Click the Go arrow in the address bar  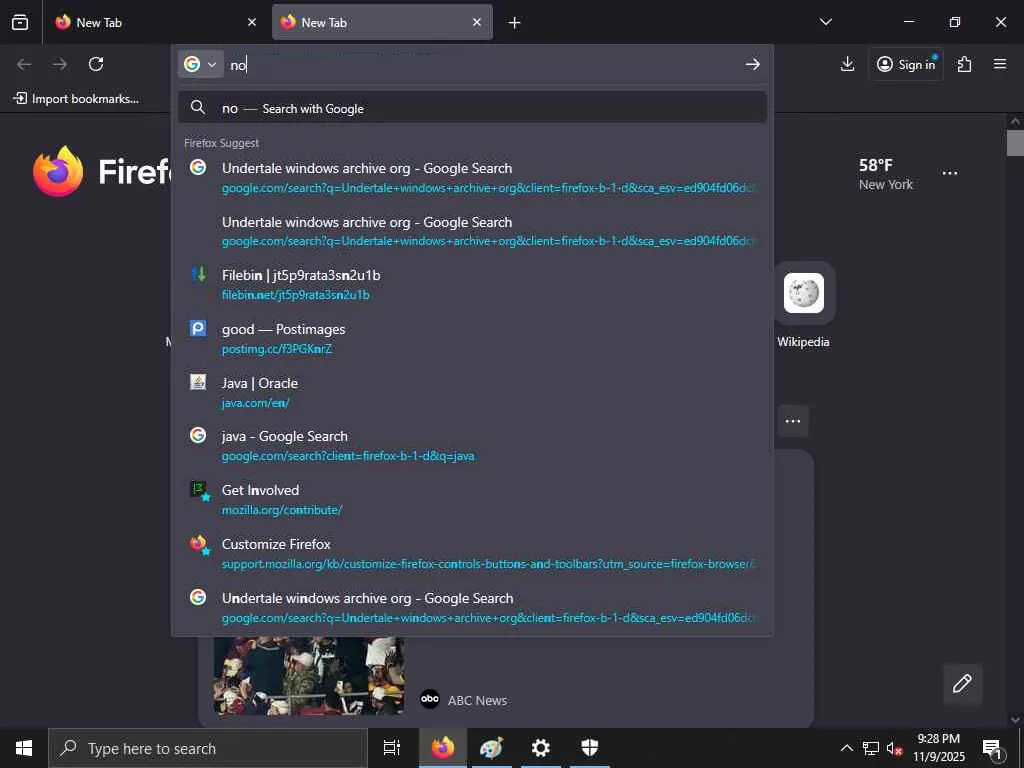coord(753,64)
